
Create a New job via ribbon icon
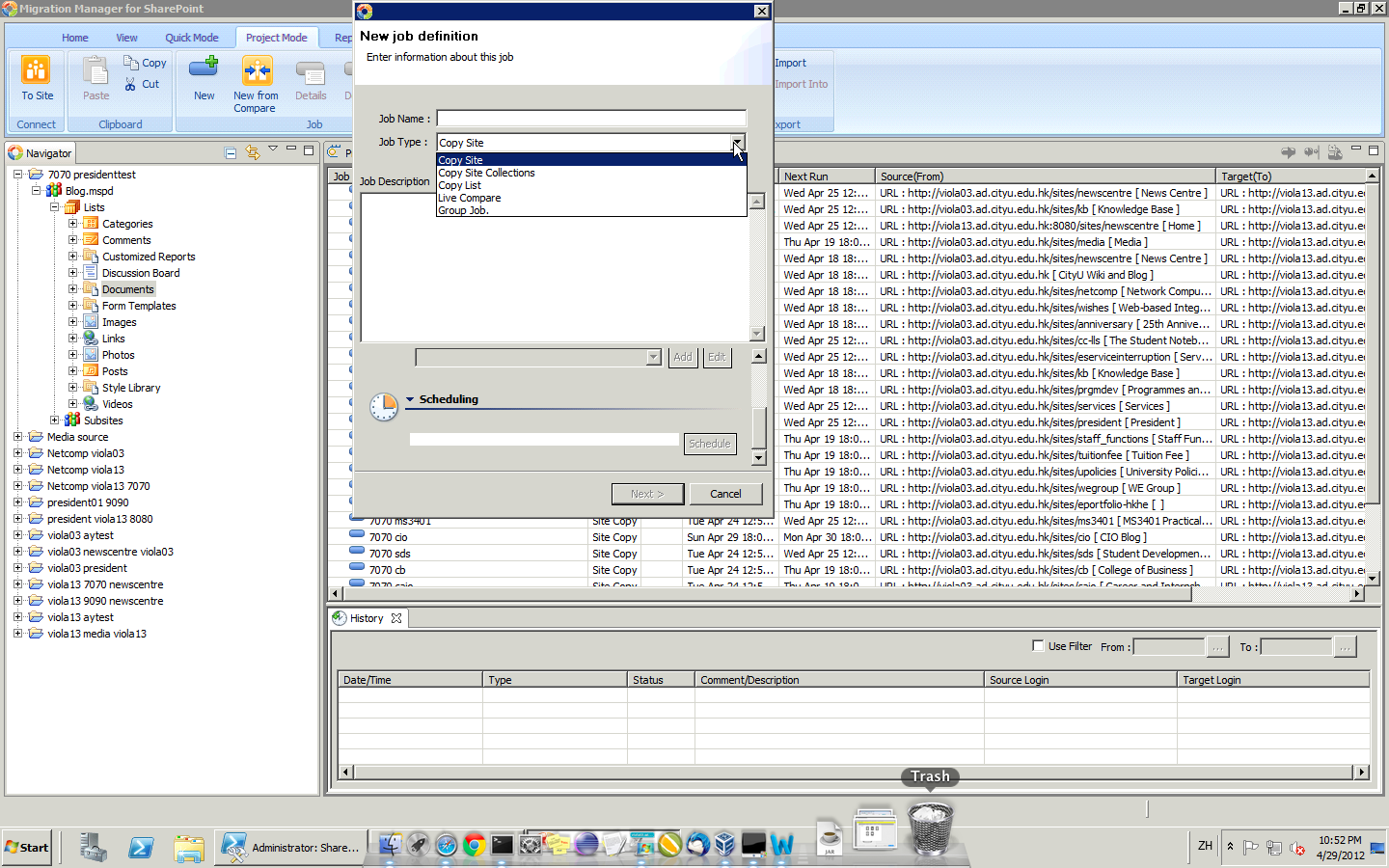(204, 68)
